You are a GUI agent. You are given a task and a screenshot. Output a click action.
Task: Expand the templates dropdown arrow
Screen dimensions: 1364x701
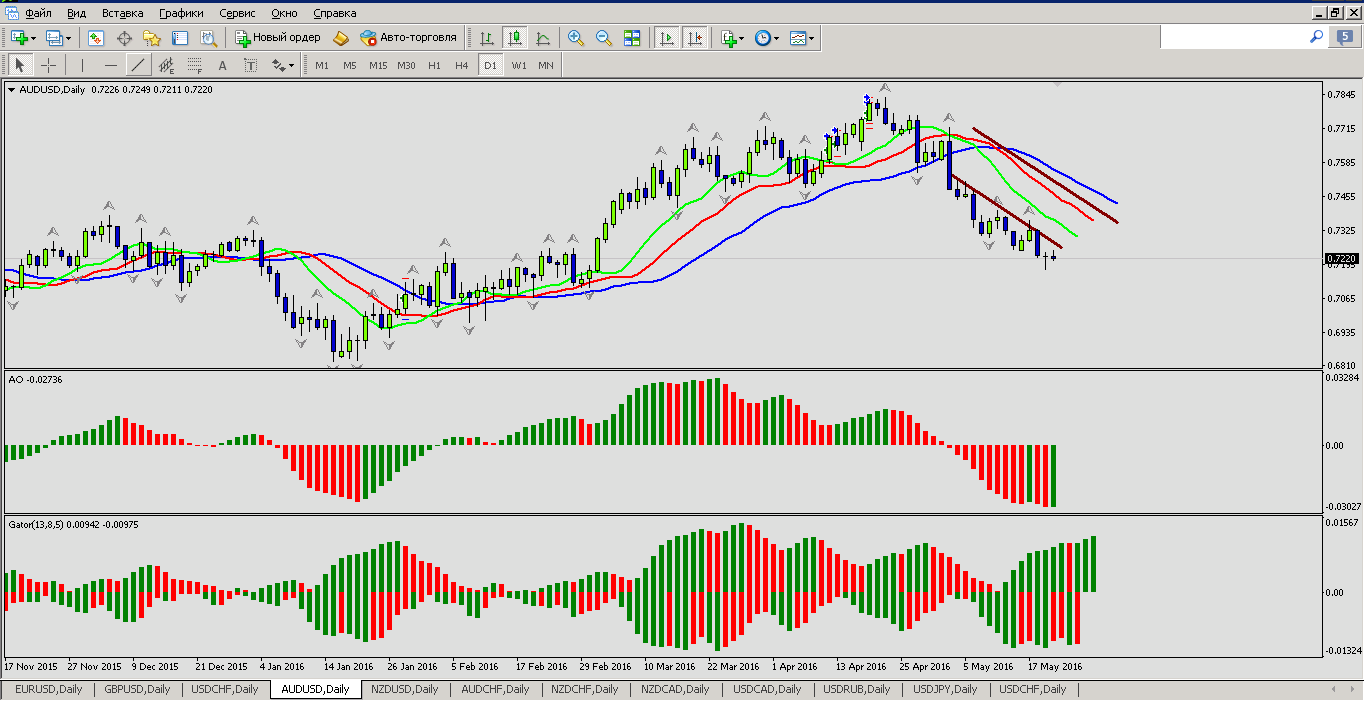pyautogui.click(x=811, y=39)
